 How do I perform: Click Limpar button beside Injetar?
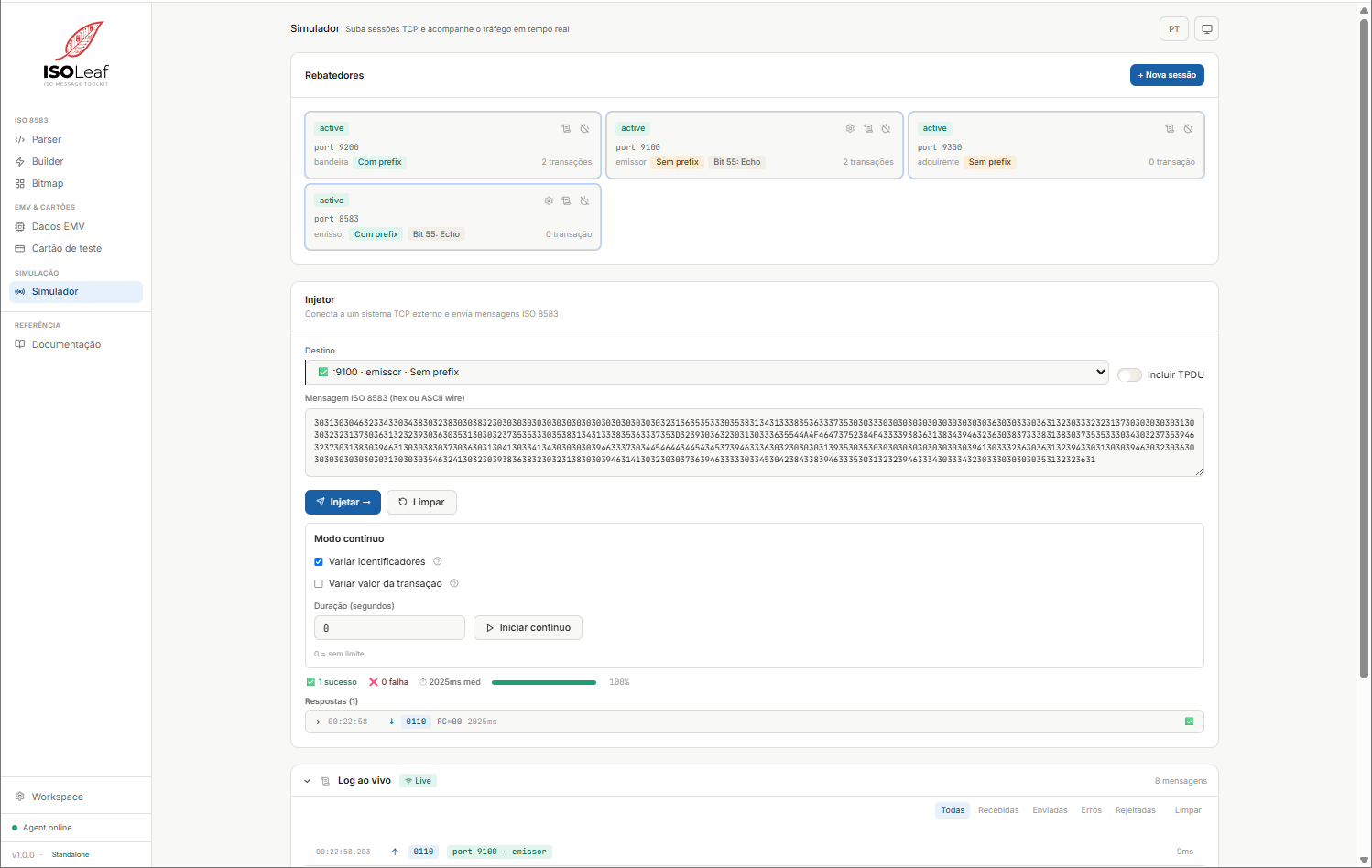click(x=421, y=502)
